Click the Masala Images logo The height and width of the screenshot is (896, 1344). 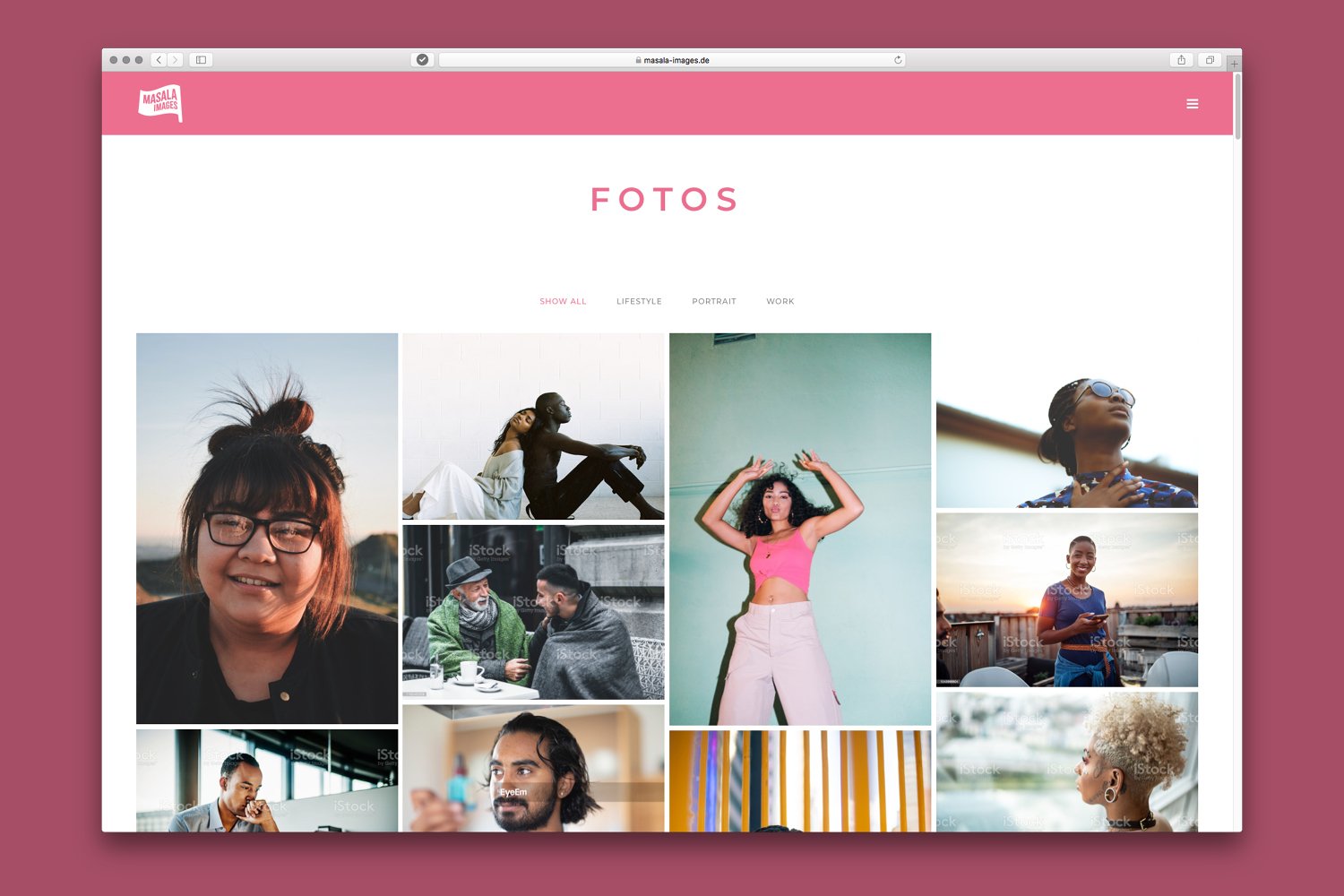click(160, 103)
